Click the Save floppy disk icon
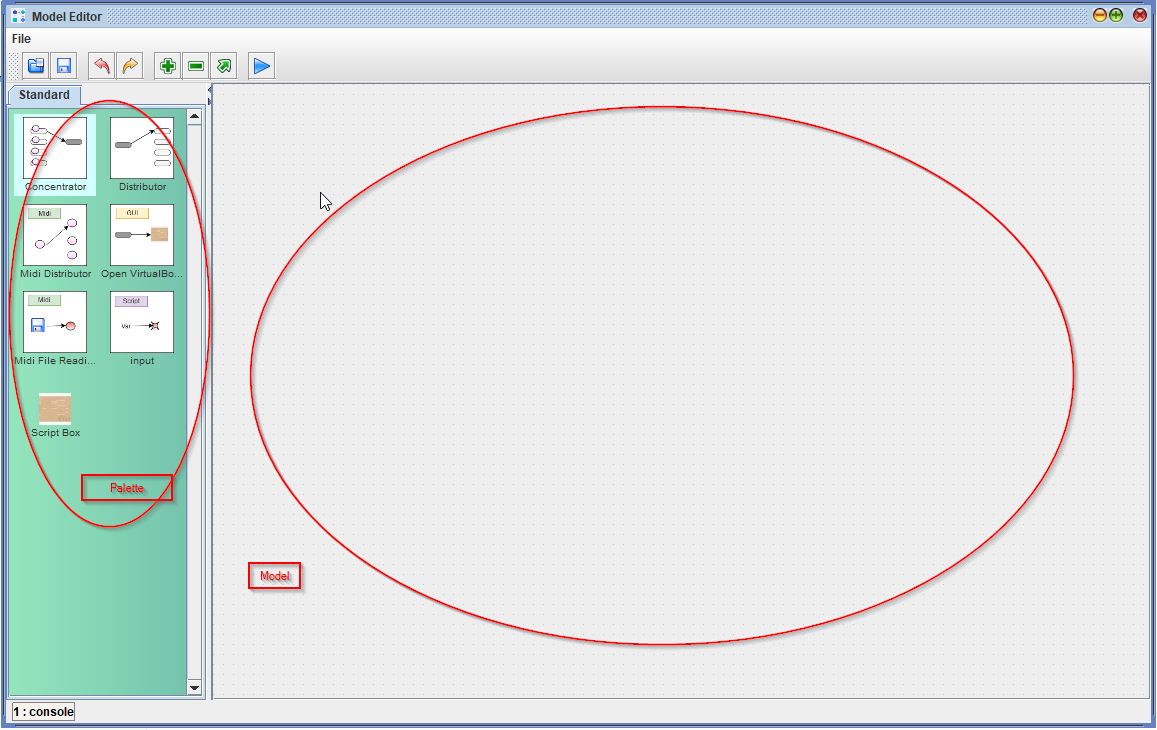 (64, 66)
